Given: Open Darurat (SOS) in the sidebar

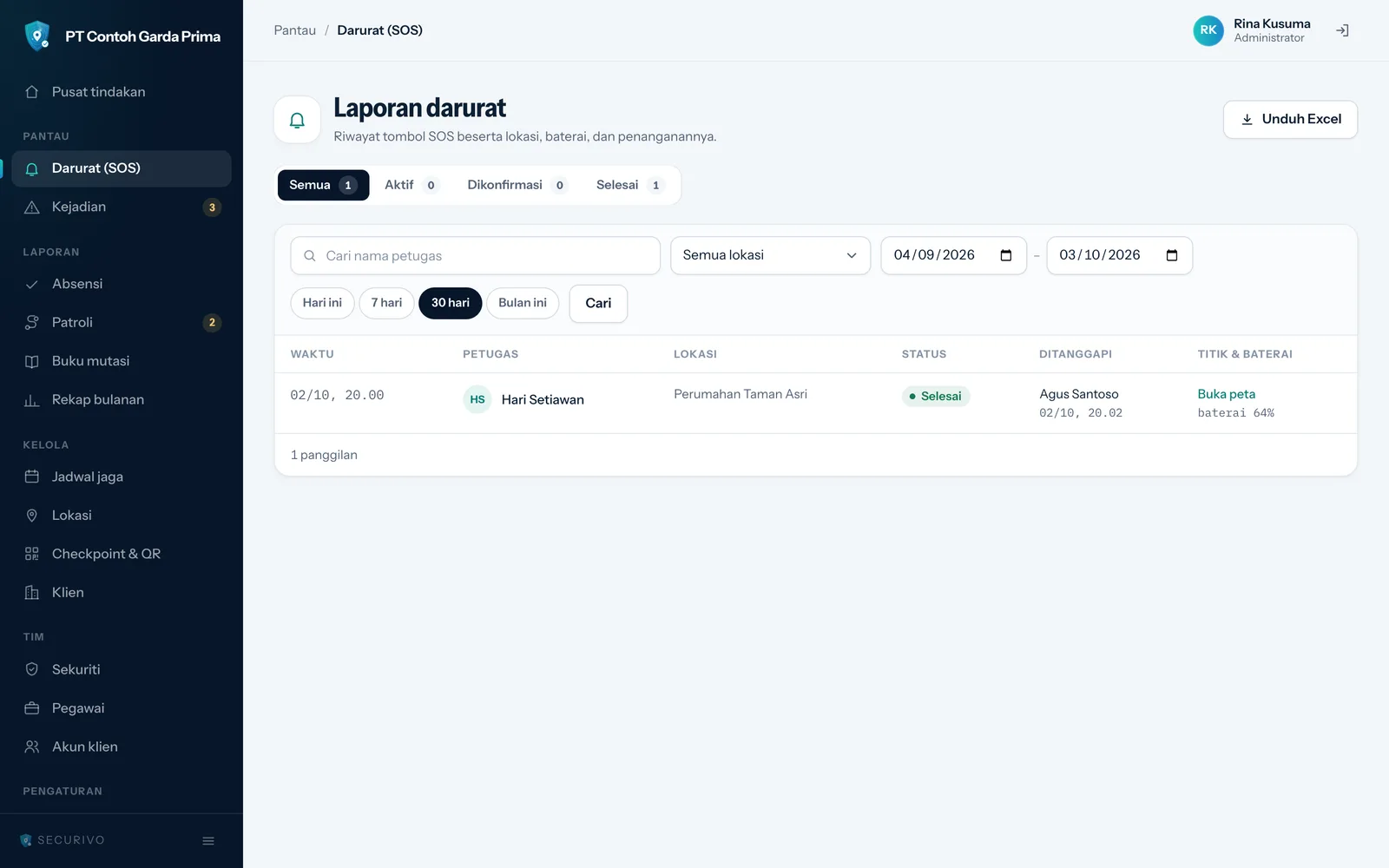Looking at the screenshot, I should coord(122,168).
